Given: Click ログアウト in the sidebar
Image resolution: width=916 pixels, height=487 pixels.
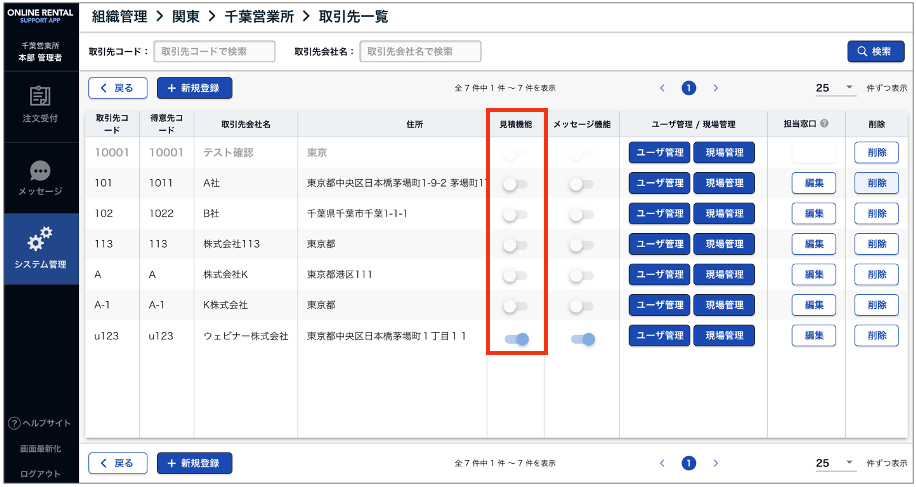Looking at the screenshot, I should (x=40, y=474).
